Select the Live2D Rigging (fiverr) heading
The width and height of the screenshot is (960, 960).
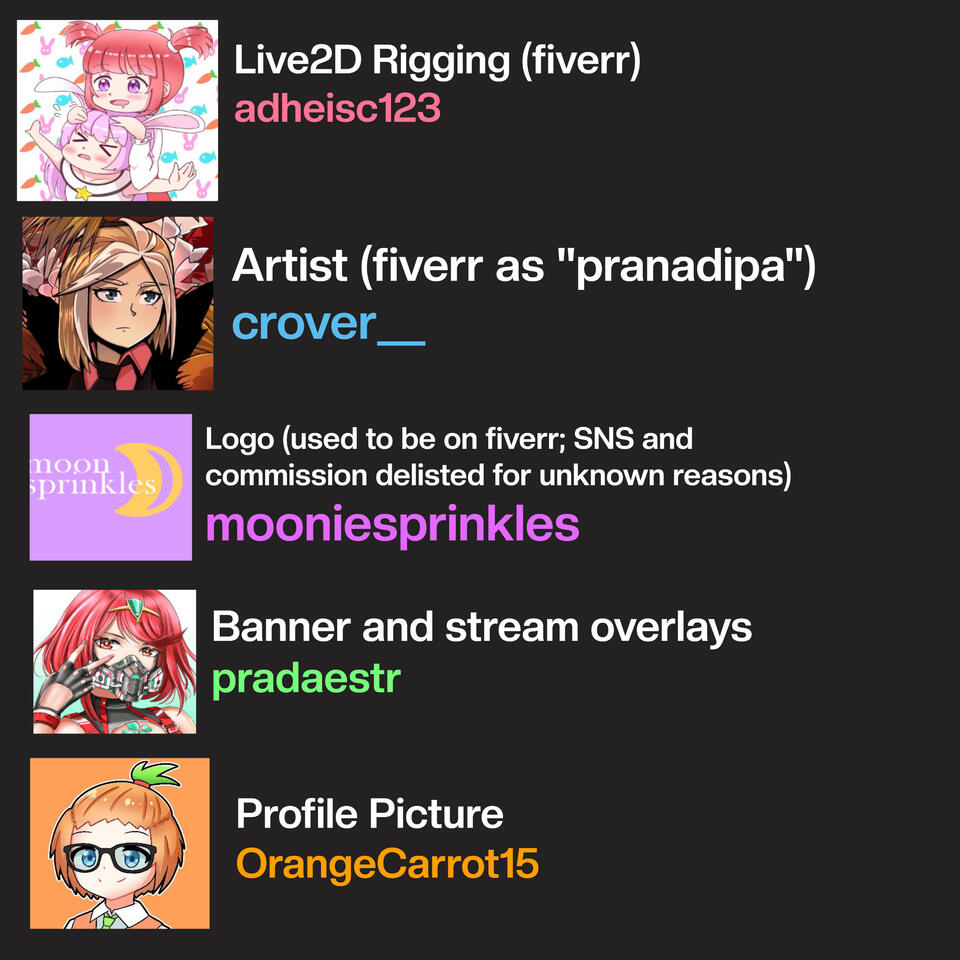click(437, 61)
